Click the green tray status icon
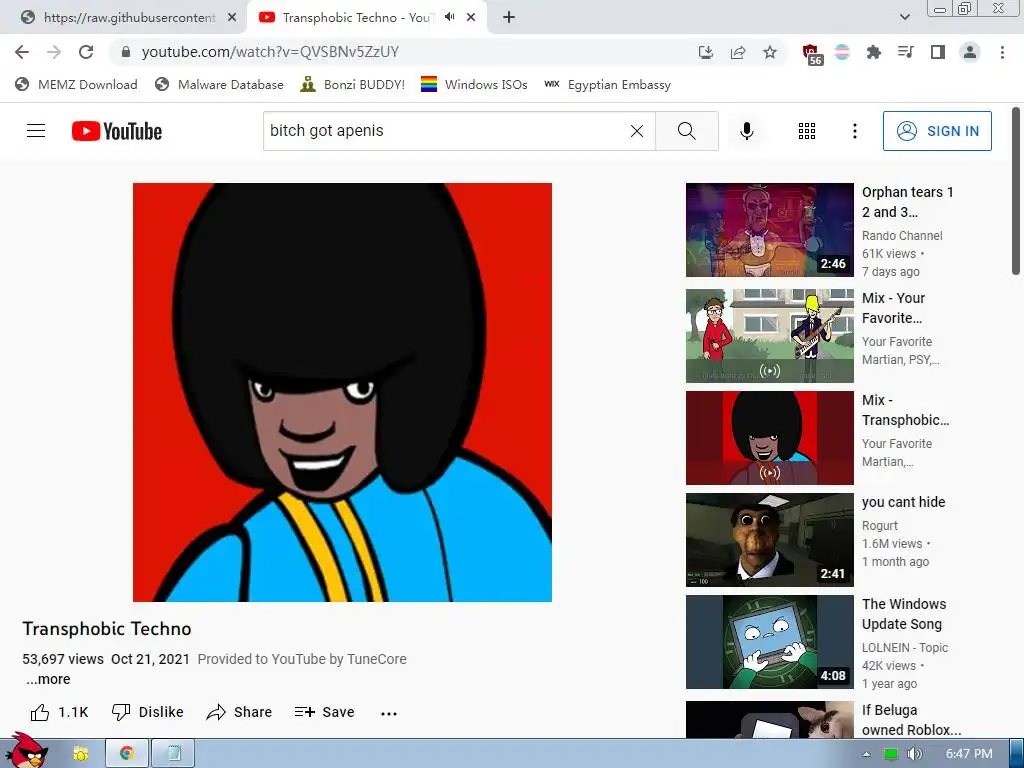 click(890, 754)
